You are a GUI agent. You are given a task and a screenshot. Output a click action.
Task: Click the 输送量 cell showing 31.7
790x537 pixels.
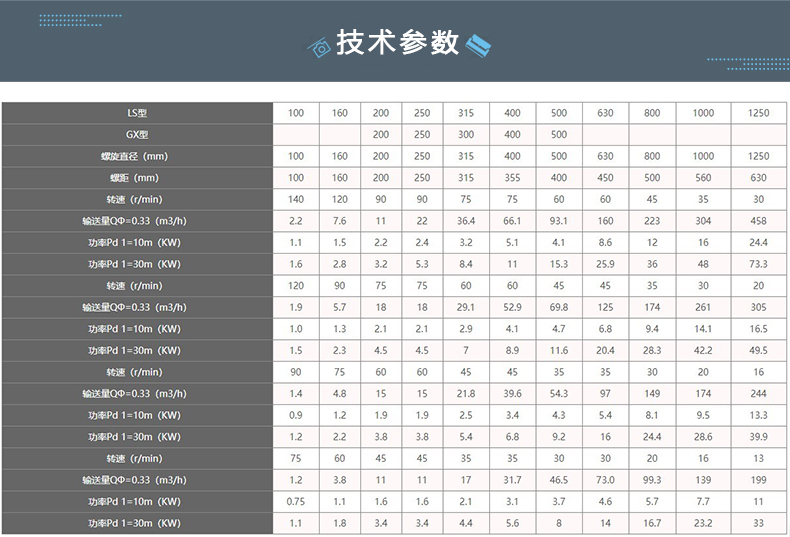[512, 480]
